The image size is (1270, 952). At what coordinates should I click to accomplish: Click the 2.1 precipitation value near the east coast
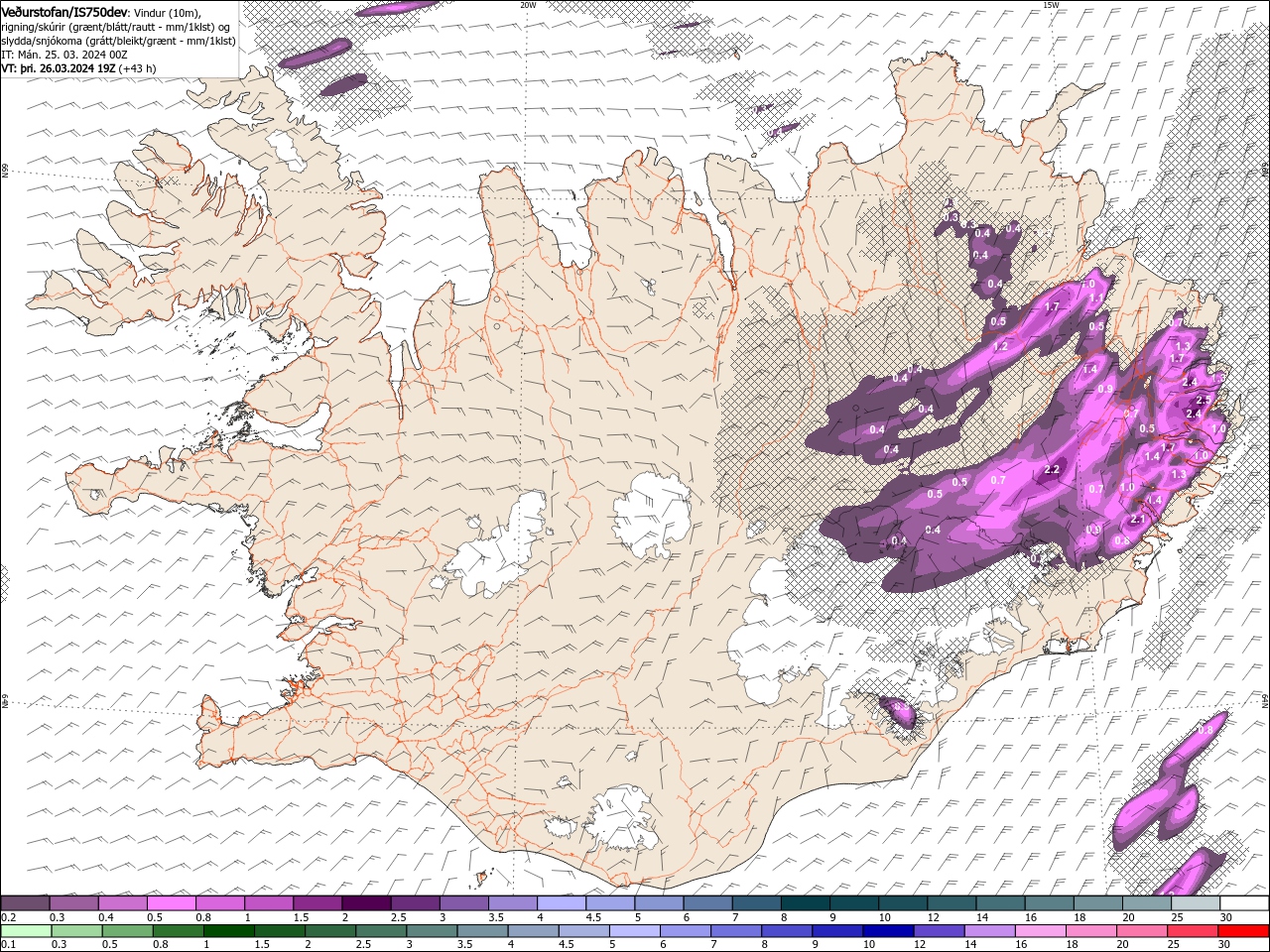pyautogui.click(x=1138, y=520)
